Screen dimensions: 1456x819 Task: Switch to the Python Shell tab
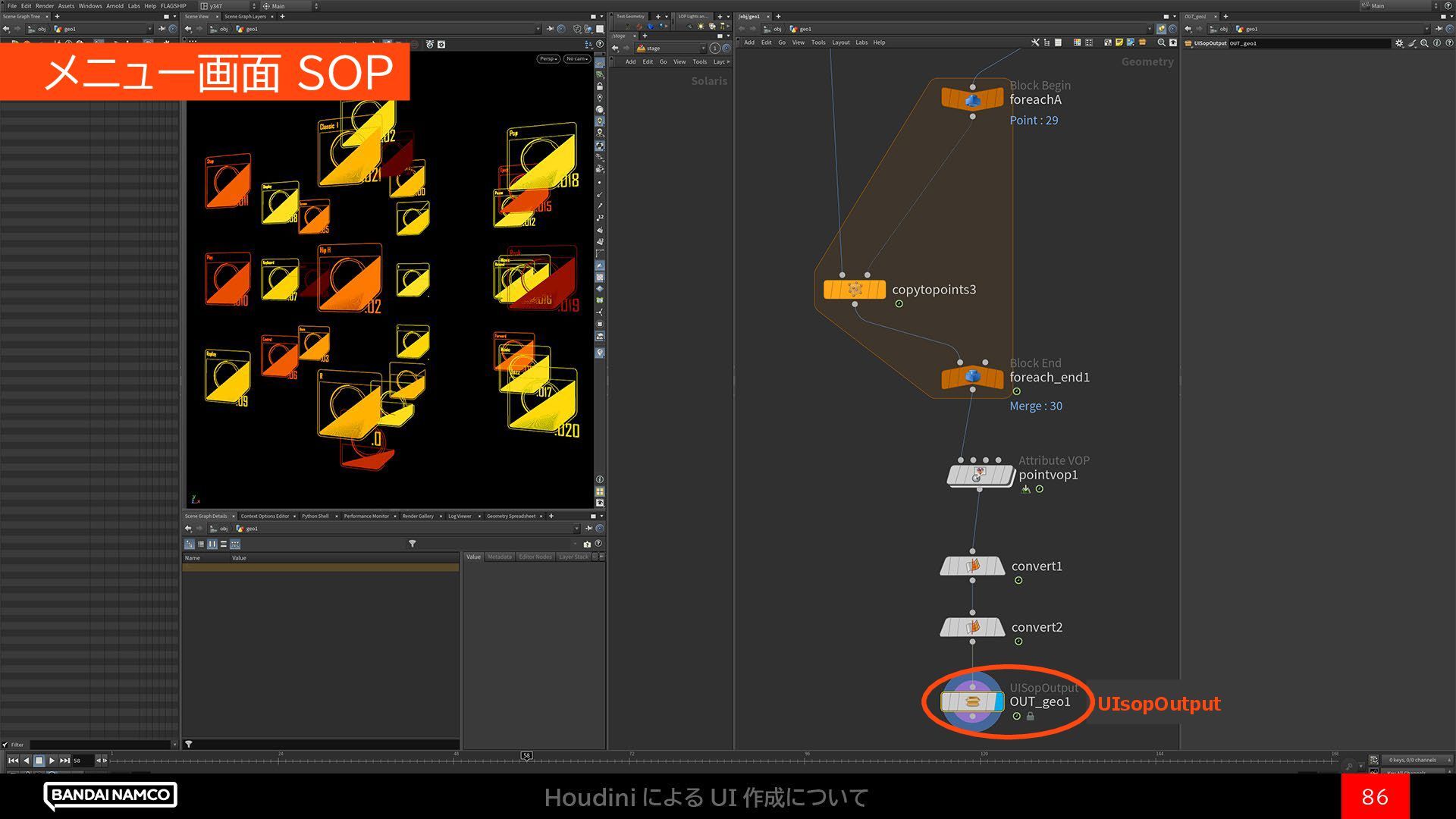coord(315,516)
